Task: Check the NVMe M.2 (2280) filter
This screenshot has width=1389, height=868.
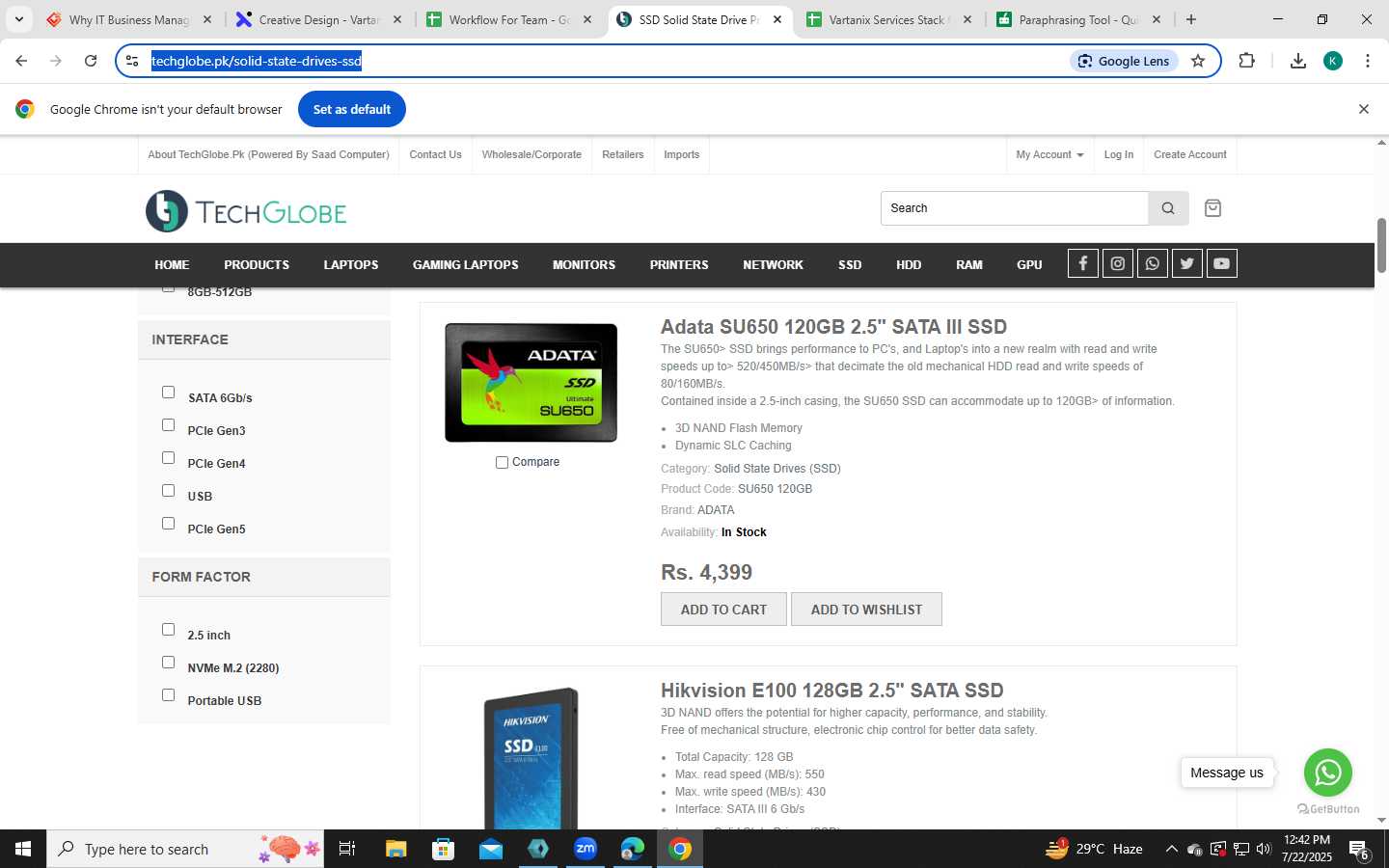Action: pos(168,663)
